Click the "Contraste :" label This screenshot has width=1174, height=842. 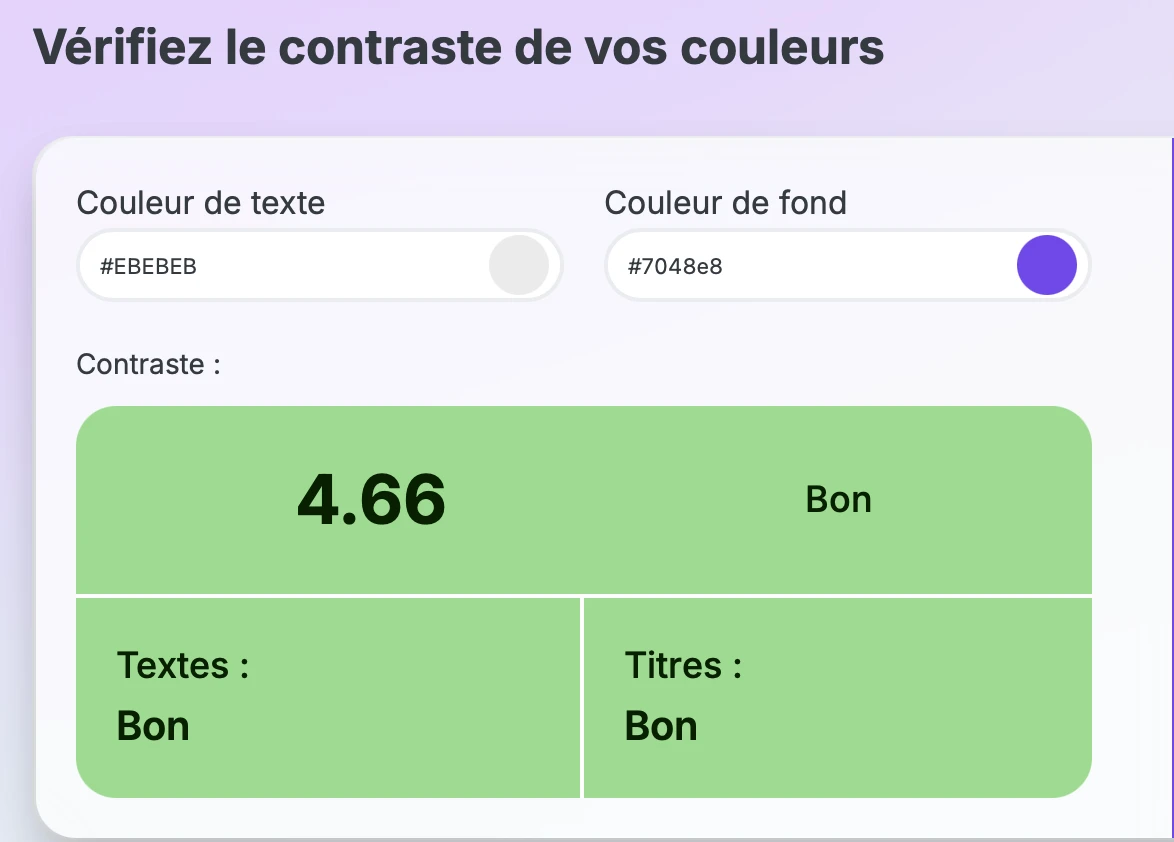click(x=148, y=364)
